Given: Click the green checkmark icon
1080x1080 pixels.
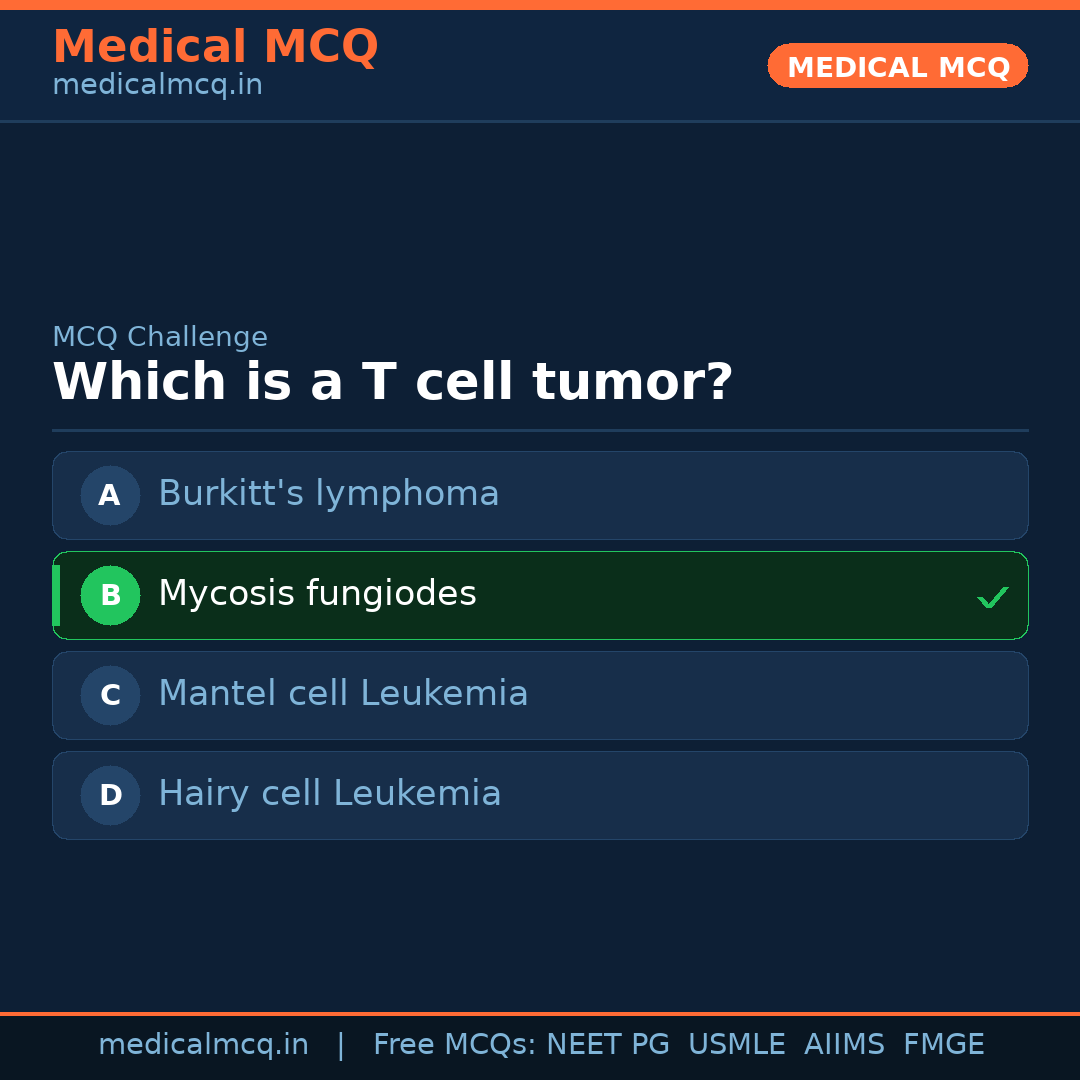Looking at the screenshot, I should tap(992, 598).
